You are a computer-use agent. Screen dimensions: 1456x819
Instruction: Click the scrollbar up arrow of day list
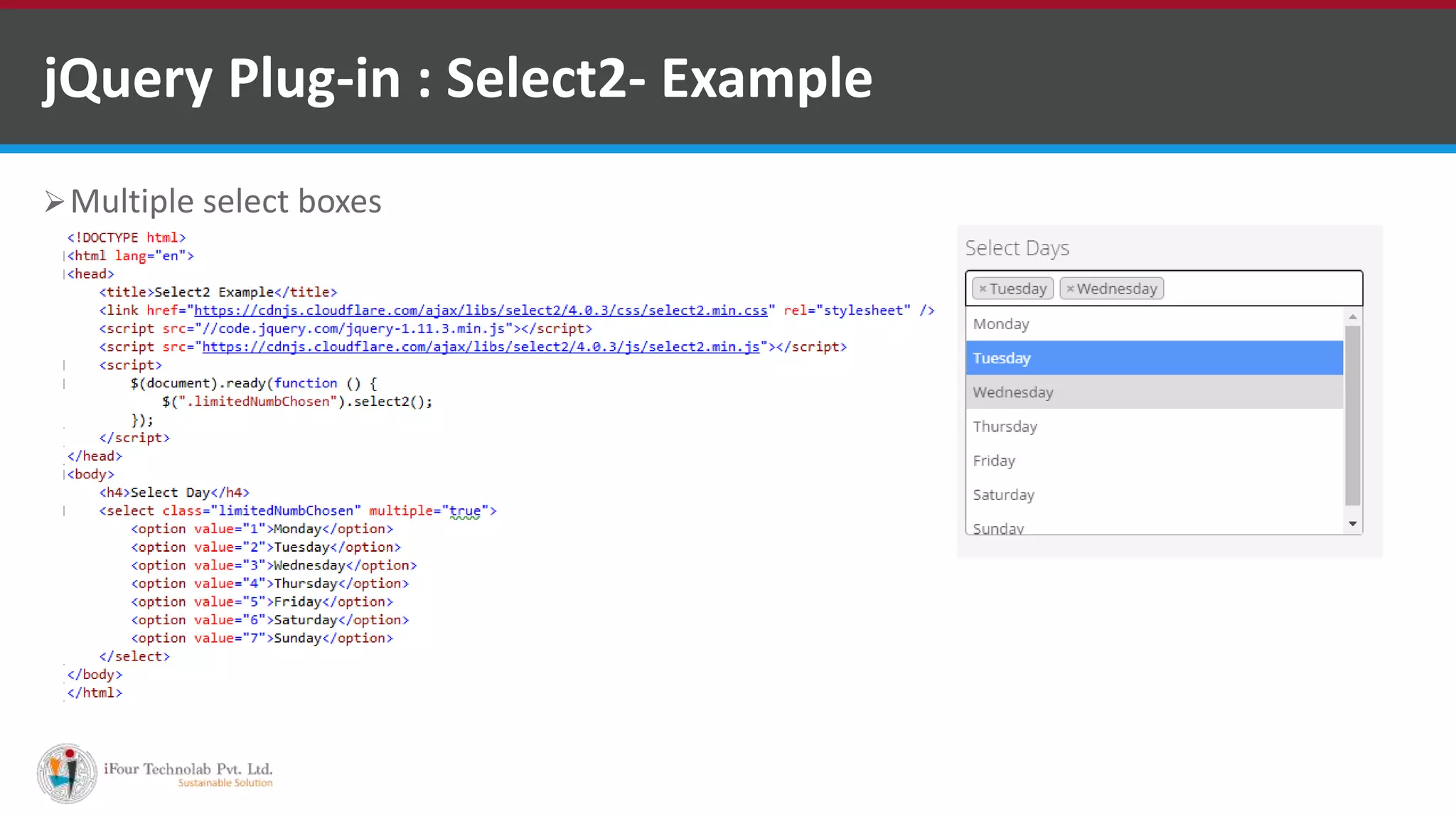(x=1353, y=316)
